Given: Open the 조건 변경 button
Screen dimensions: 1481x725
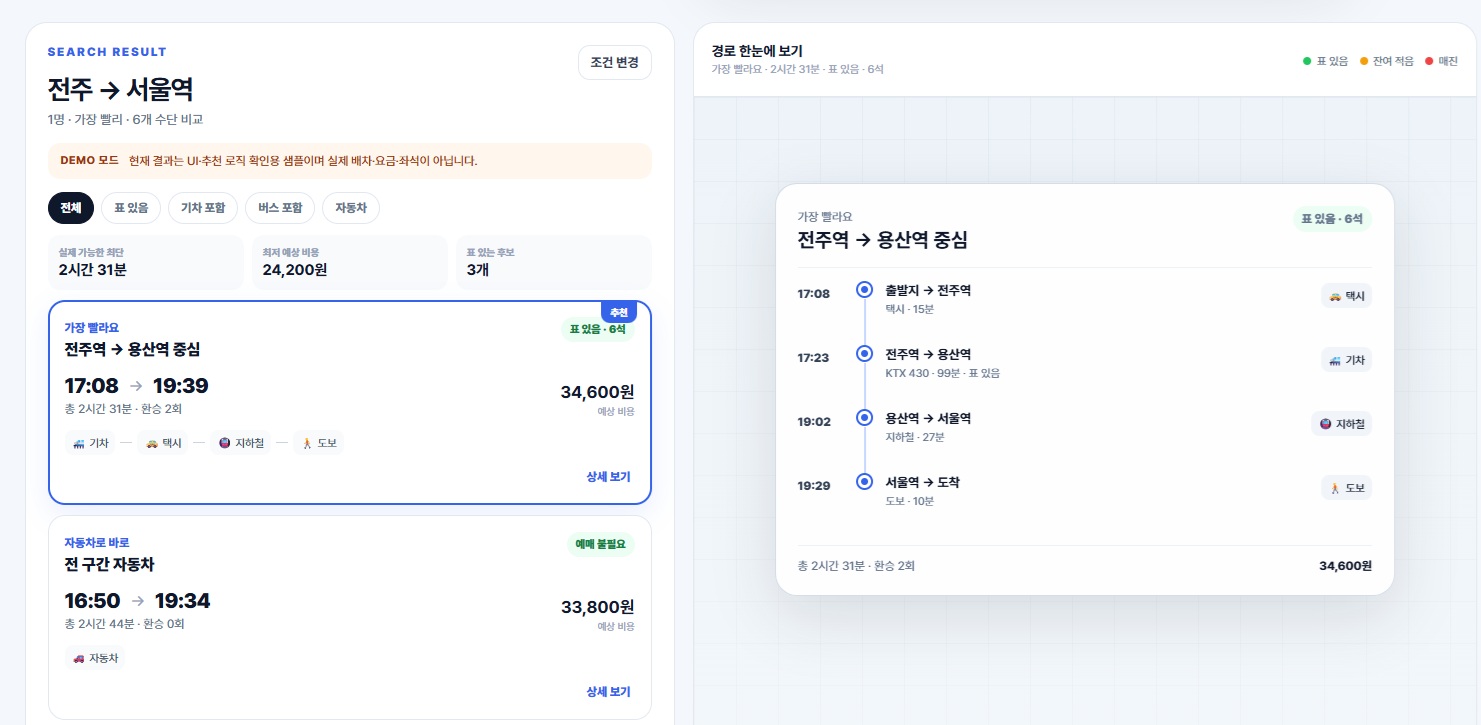Looking at the screenshot, I should [x=615, y=62].
